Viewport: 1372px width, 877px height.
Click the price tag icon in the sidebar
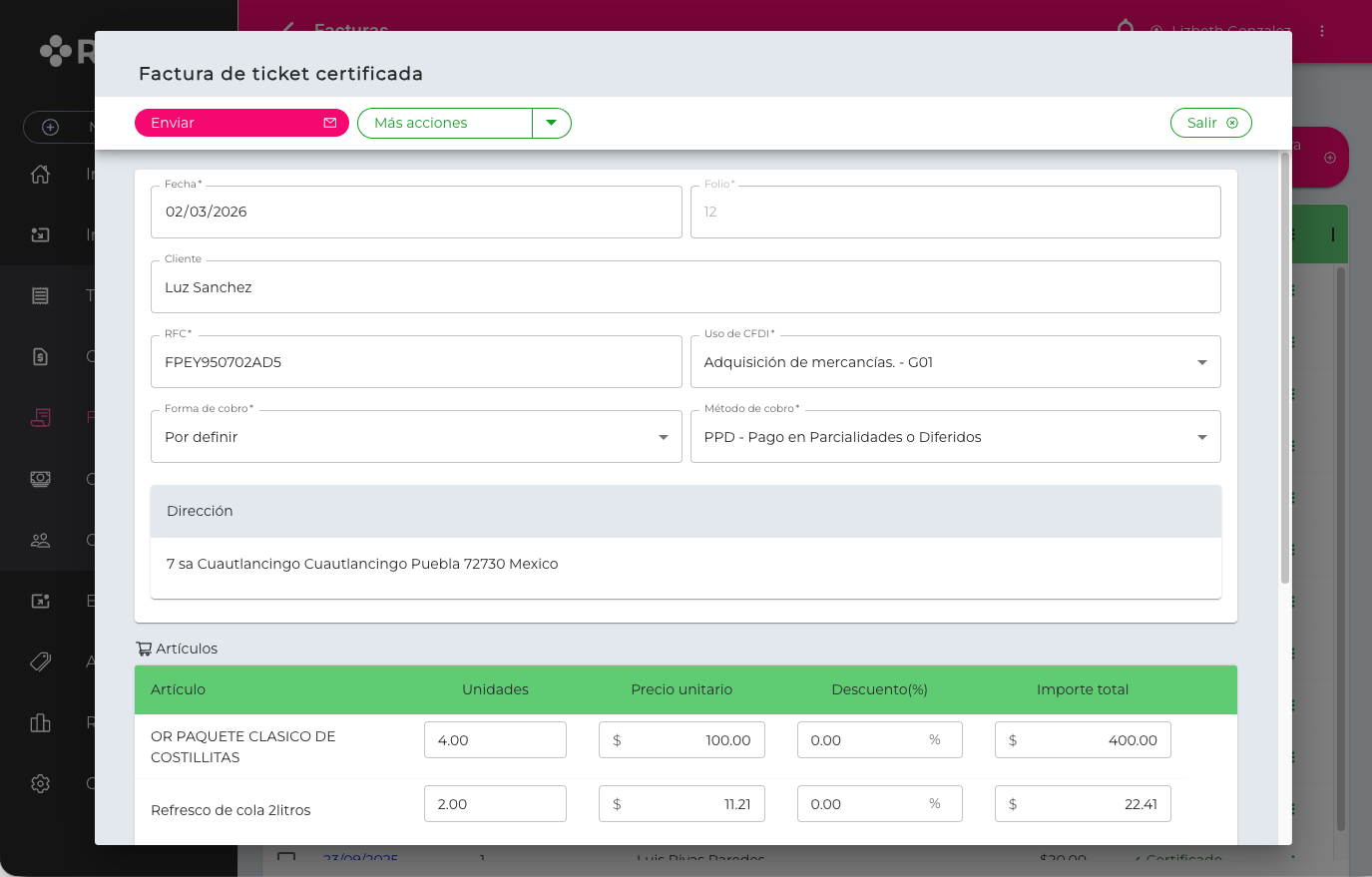(x=40, y=661)
